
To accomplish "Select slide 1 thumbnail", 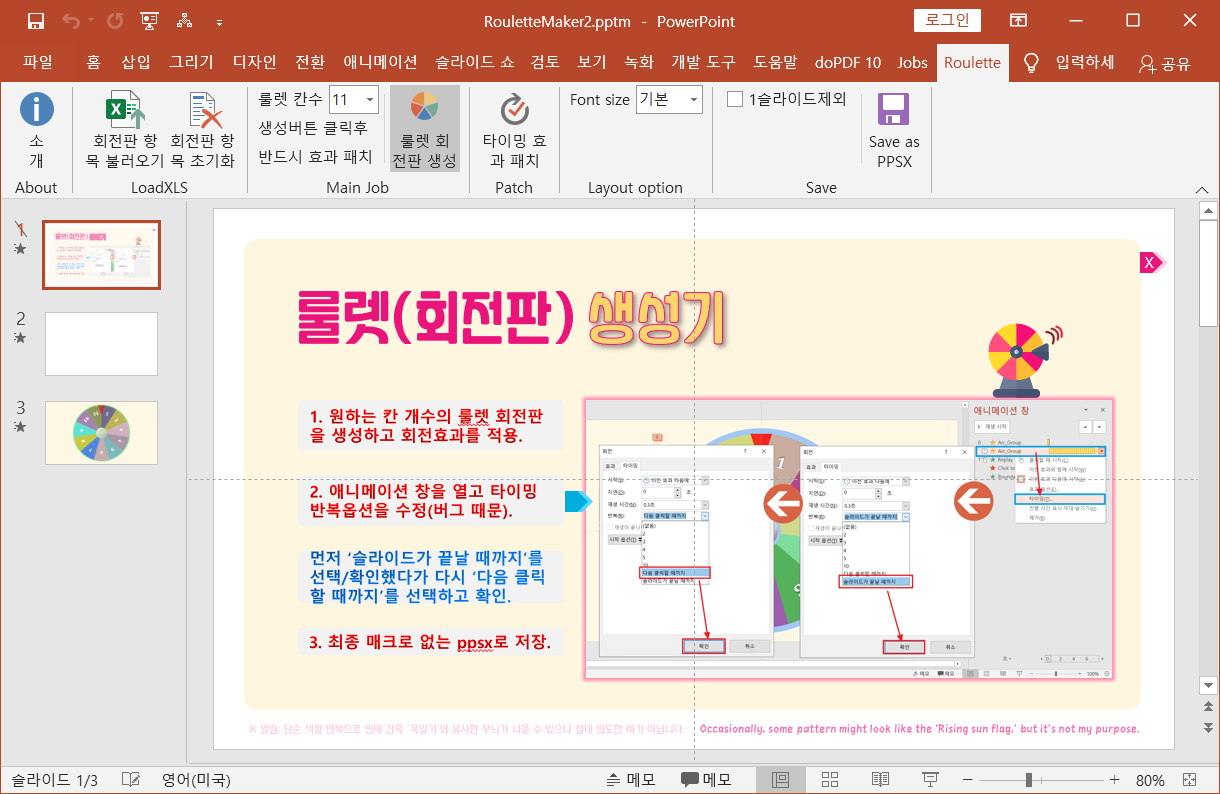I will tap(101, 255).
